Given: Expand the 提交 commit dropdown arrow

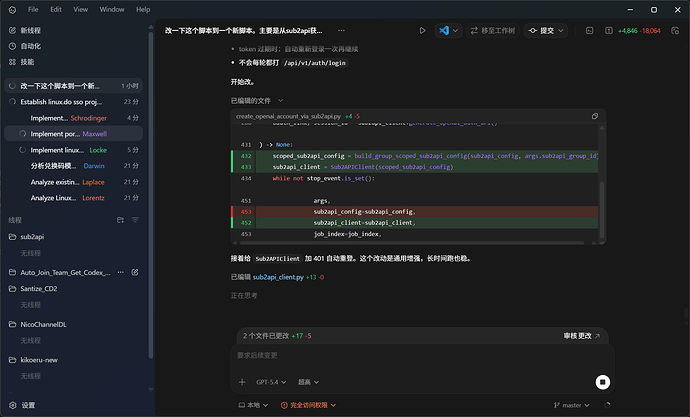Looking at the screenshot, I should tap(561, 31).
